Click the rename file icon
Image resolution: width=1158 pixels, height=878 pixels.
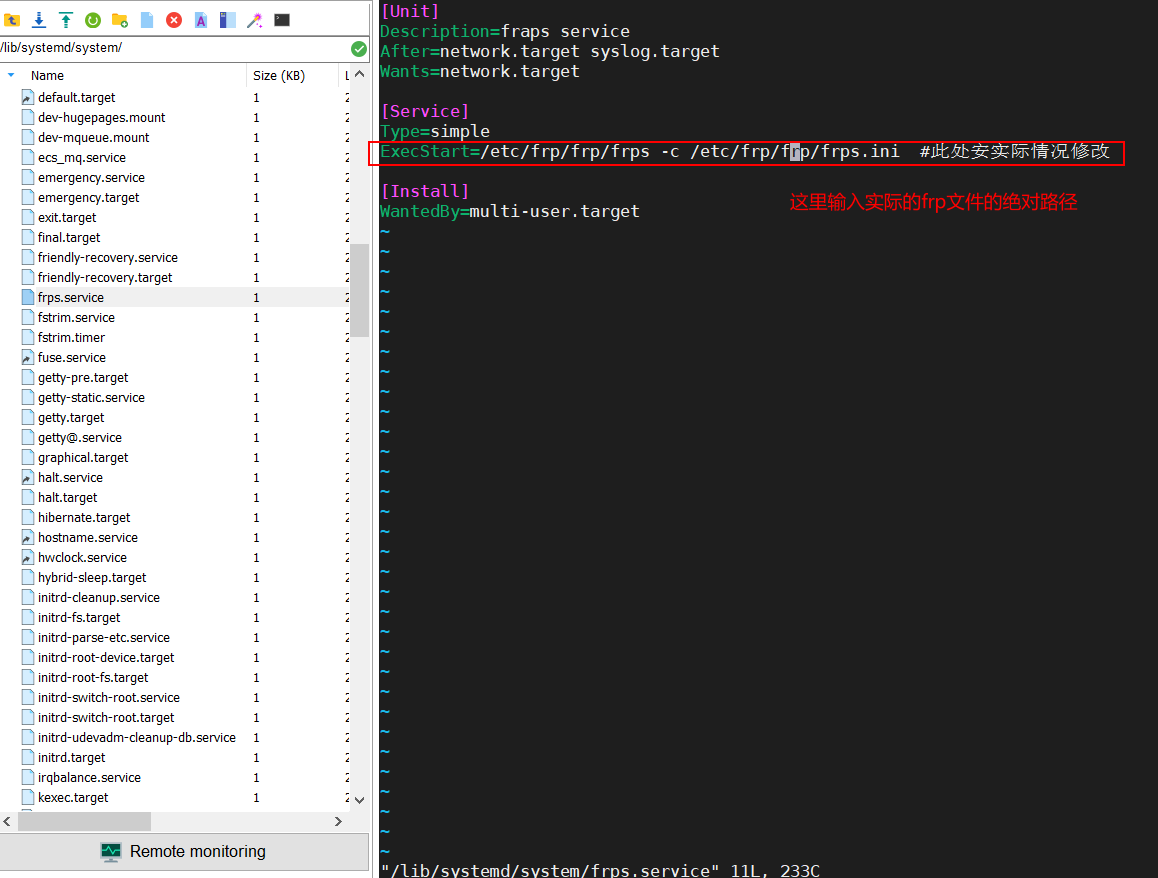click(201, 20)
